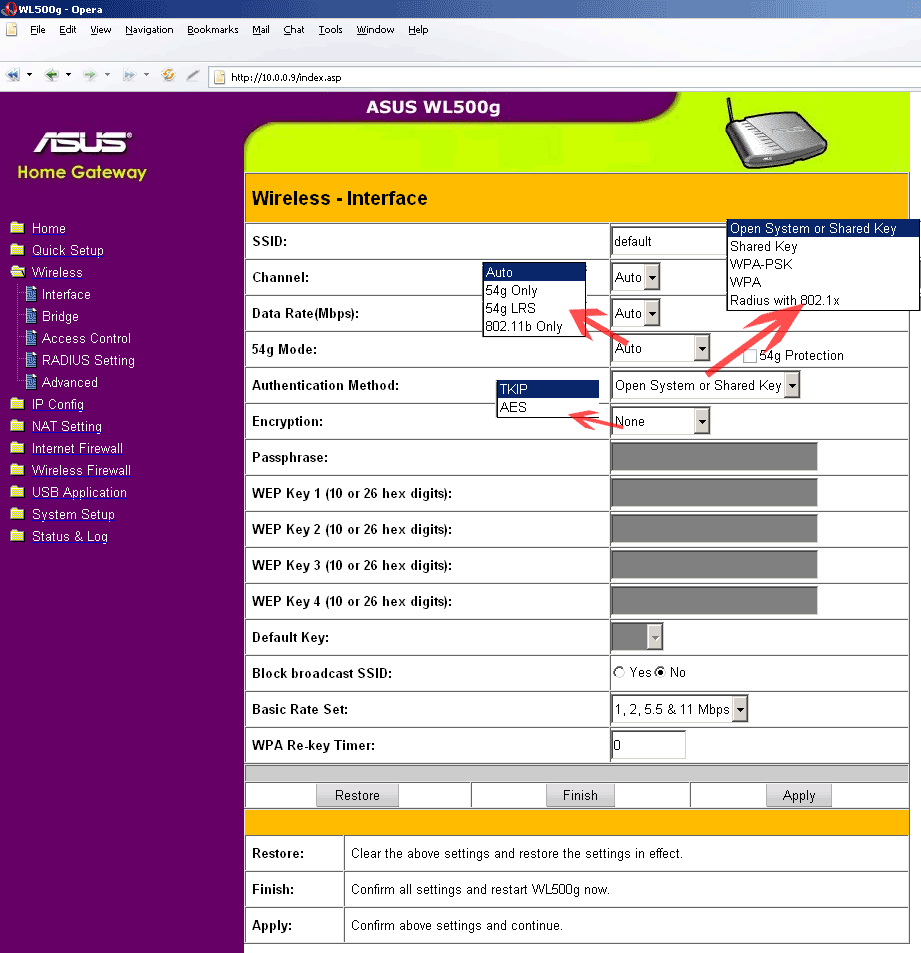Click the NAT Setting folder icon
The width and height of the screenshot is (921, 953).
coord(18,426)
